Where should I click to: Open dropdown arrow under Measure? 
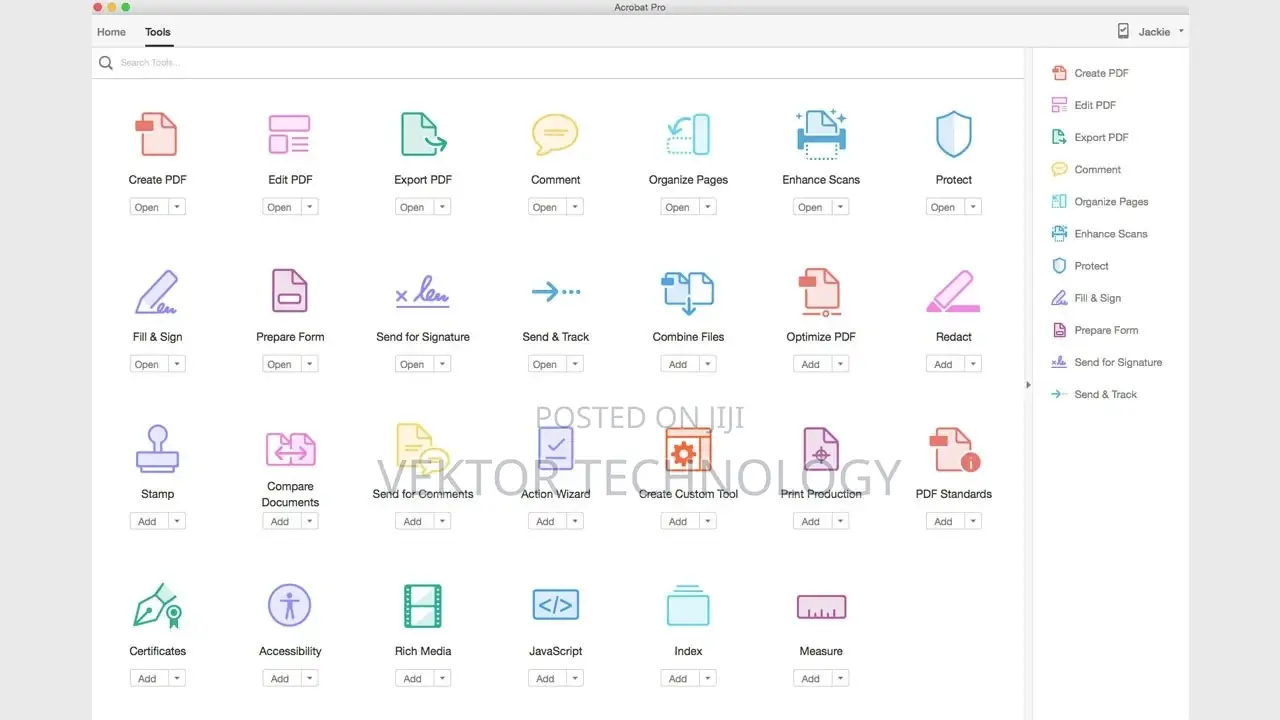tap(840, 678)
